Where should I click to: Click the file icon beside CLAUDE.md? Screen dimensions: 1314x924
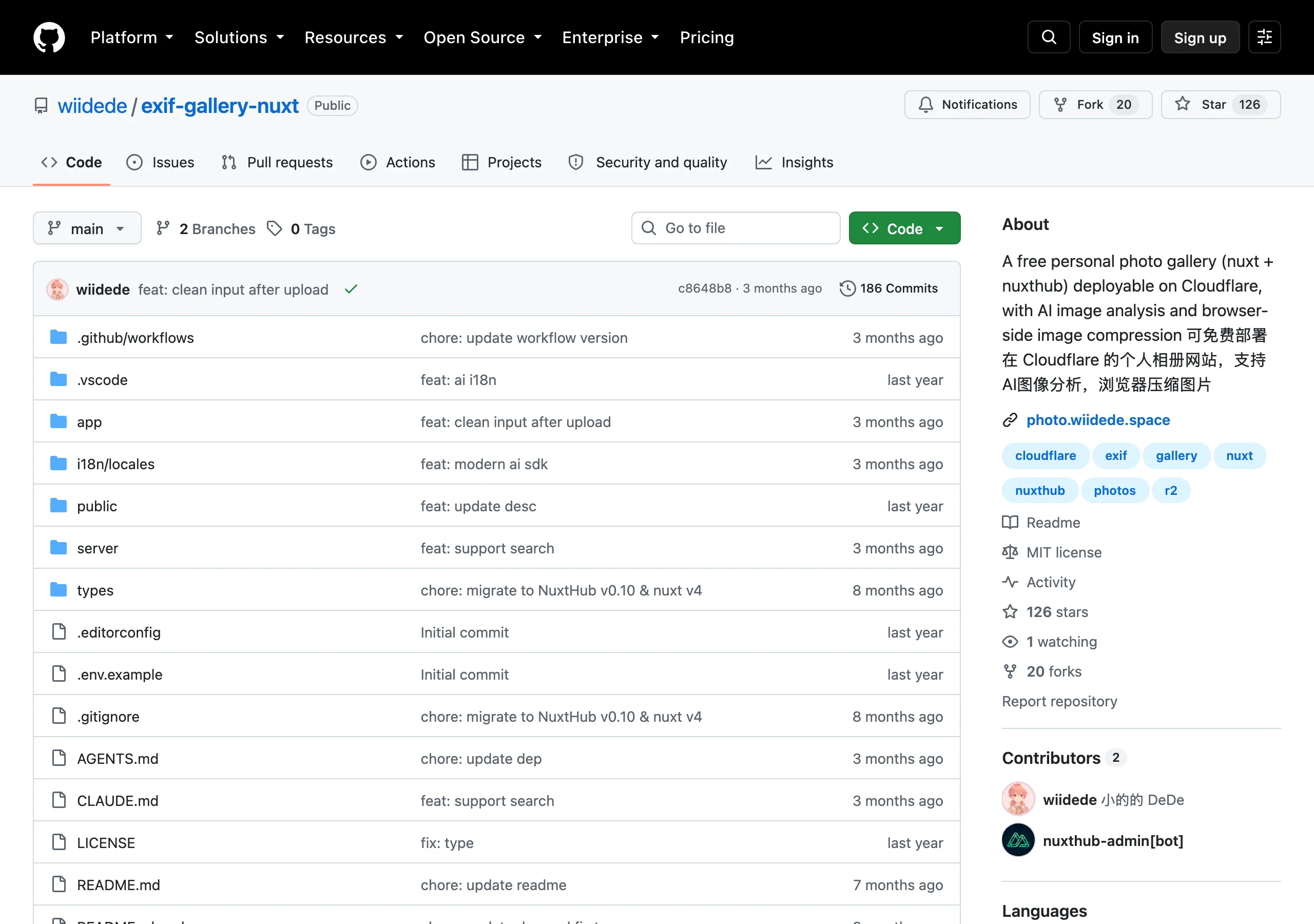point(59,800)
